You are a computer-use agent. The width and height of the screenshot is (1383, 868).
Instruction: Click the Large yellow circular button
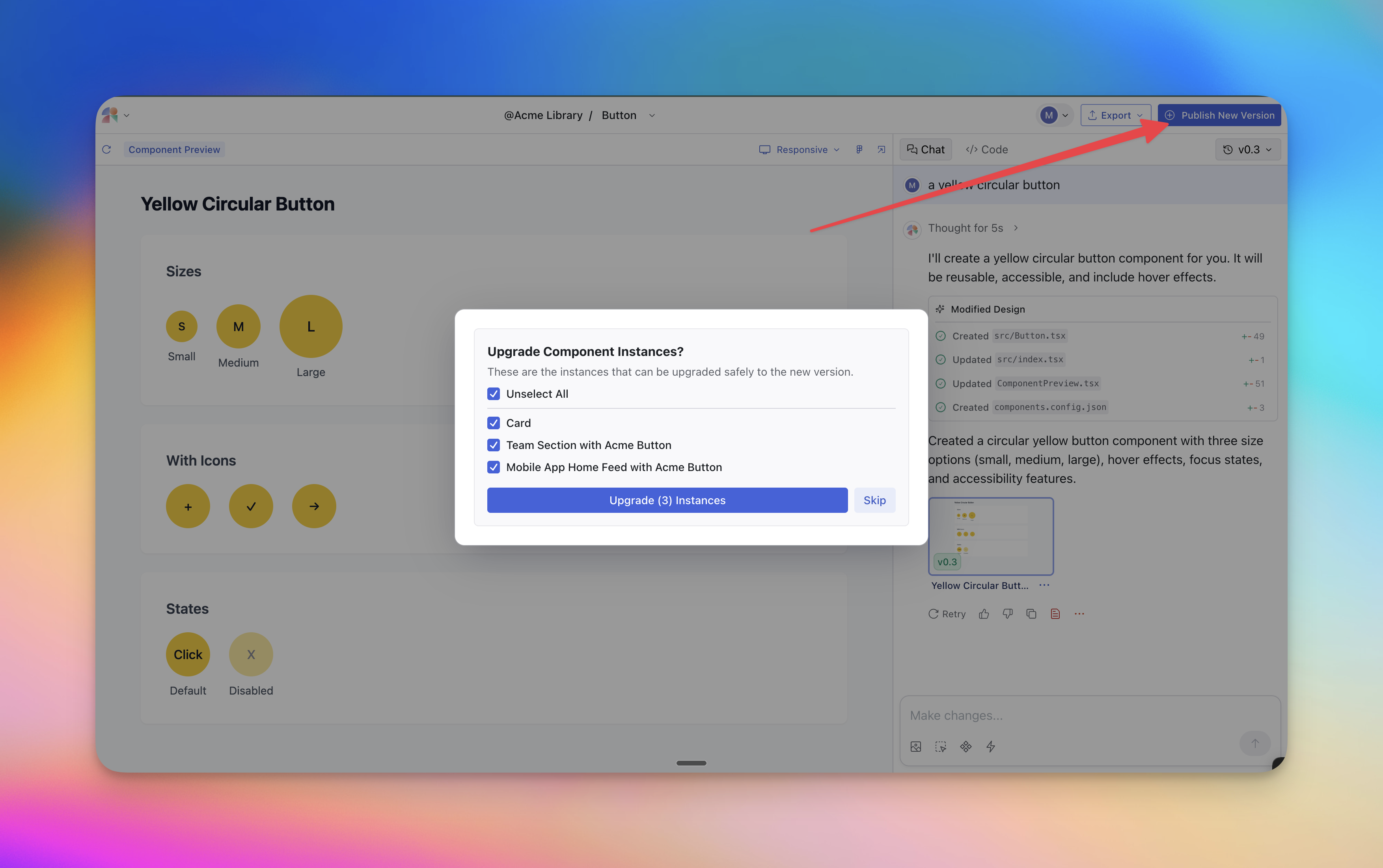(311, 326)
